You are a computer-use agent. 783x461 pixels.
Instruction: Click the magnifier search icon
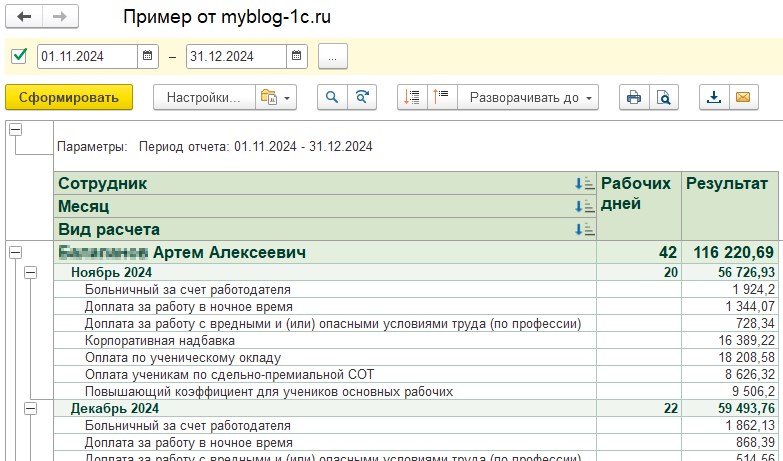tap(332, 97)
